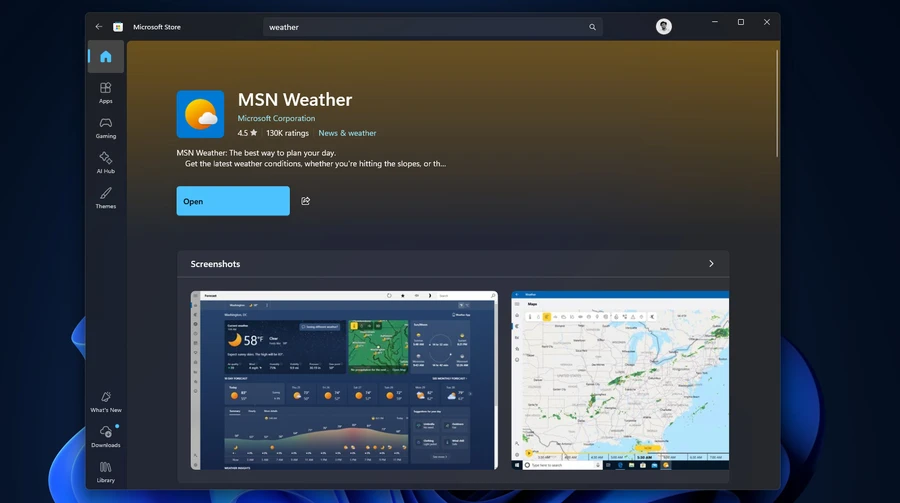Click the Microsoft Store logo icon
This screenshot has width=900, height=503.
point(118,27)
